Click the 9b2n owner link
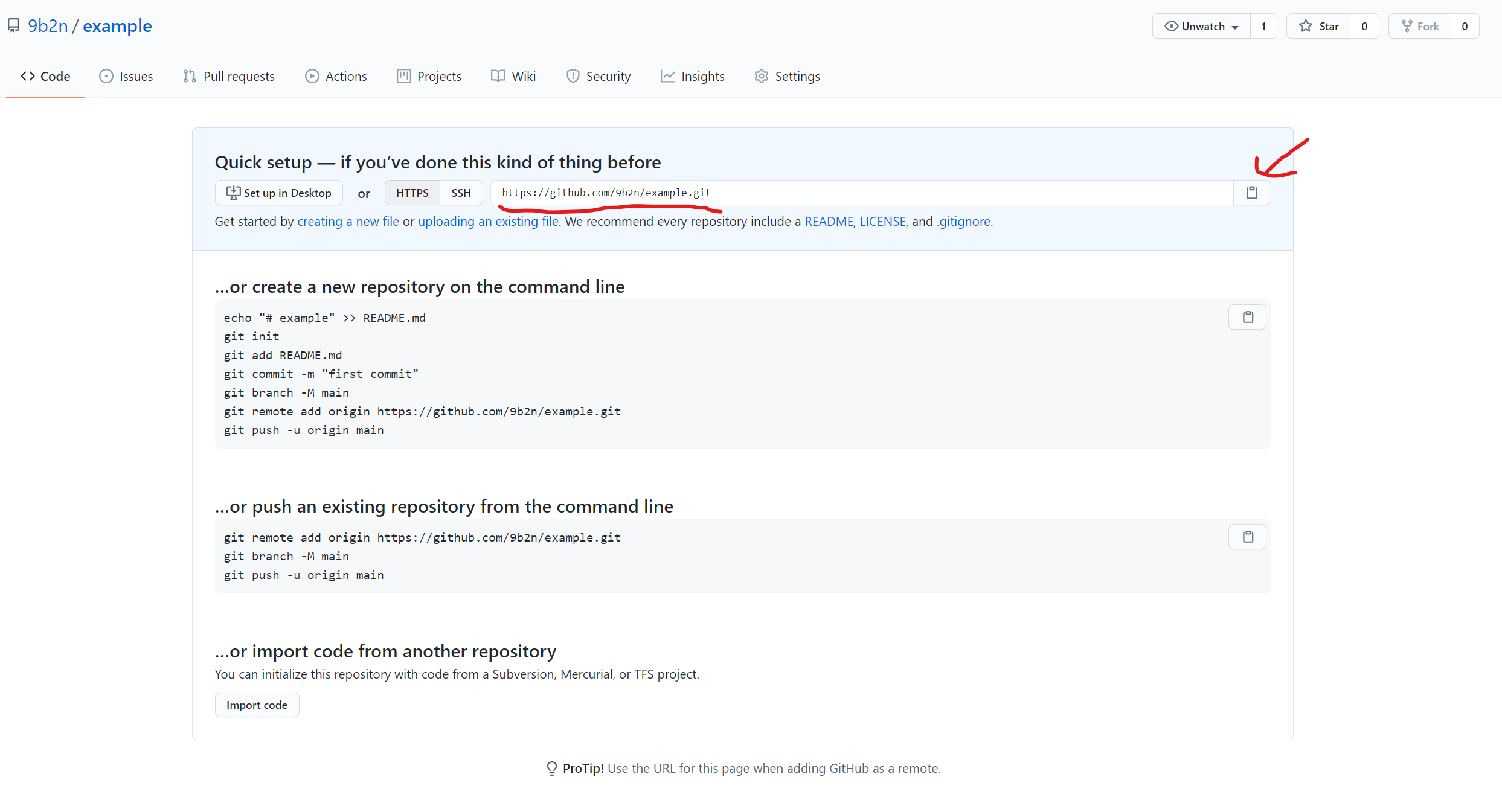The image size is (1502, 812). pyautogui.click(x=48, y=26)
